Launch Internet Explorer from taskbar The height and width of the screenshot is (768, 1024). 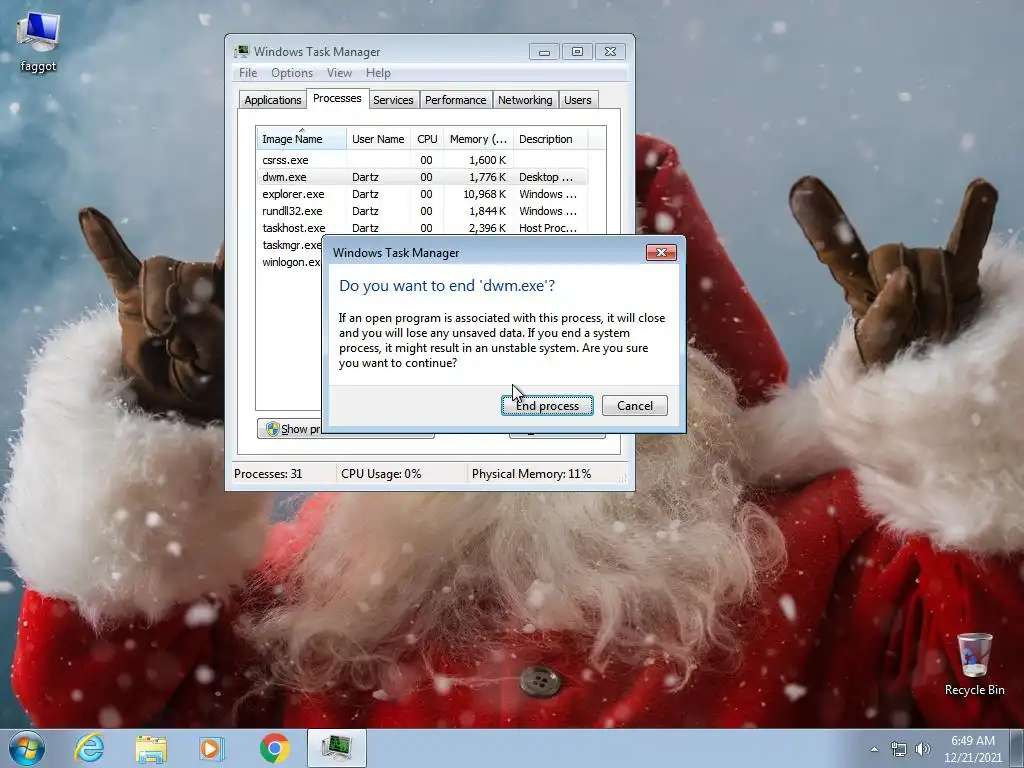click(x=89, y=748)
